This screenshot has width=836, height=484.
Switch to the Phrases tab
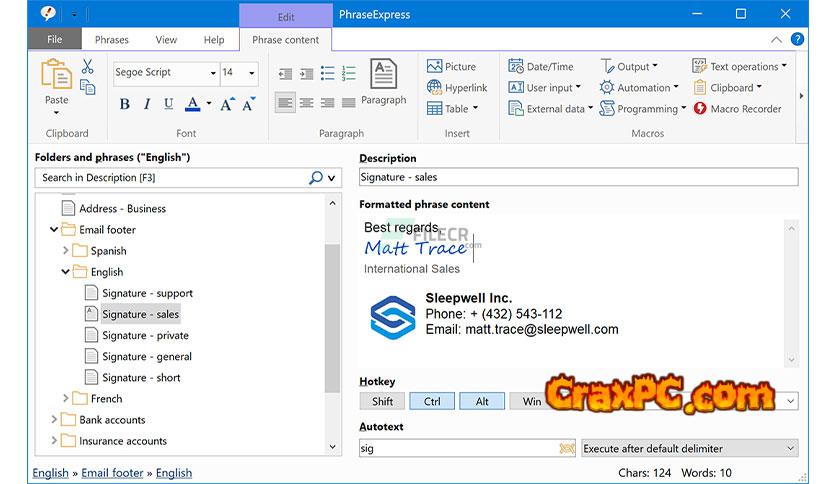click(x=111, y=40)
